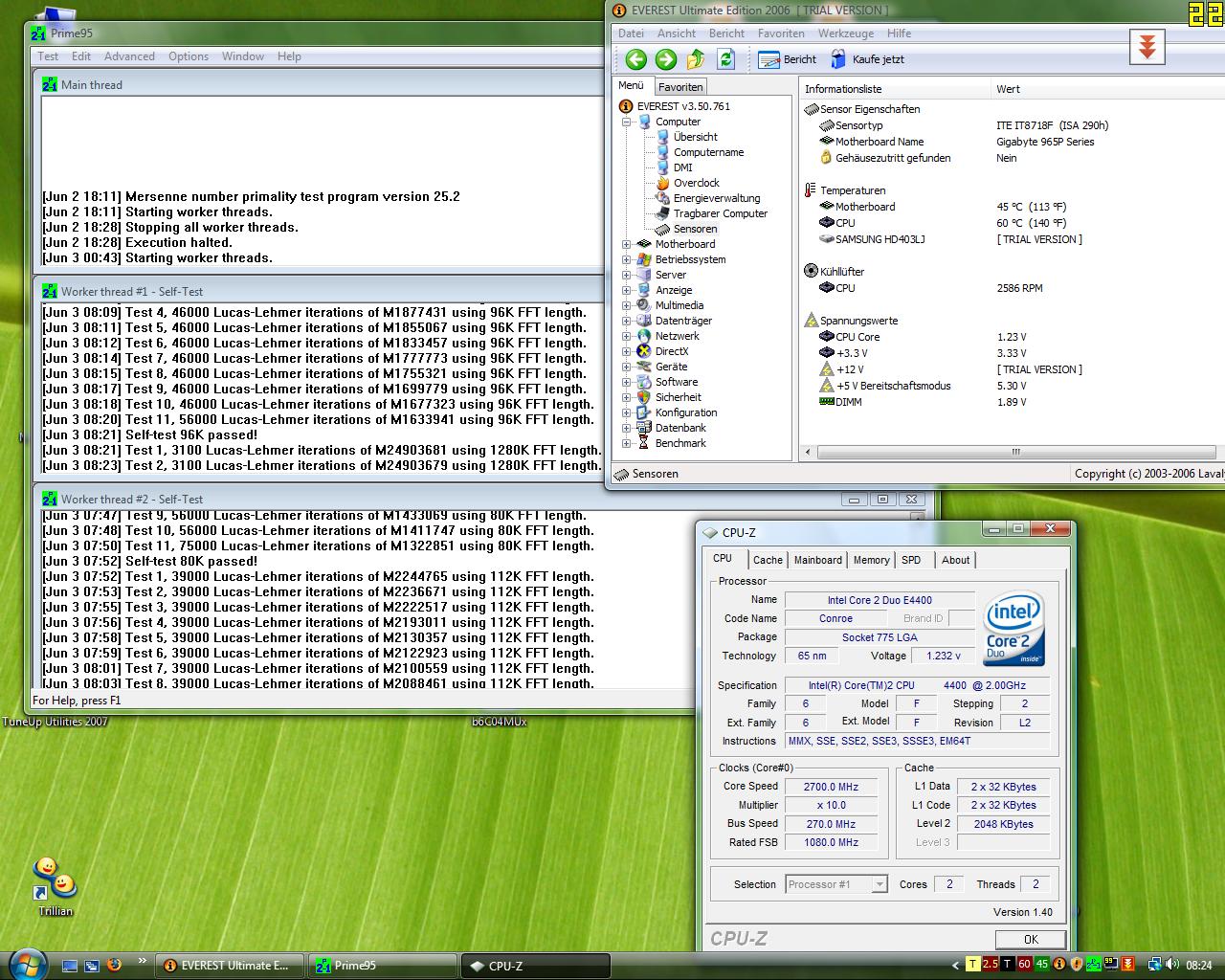
Task: Switch to Prime95 taskbar button
Action: tap(382, 966)
